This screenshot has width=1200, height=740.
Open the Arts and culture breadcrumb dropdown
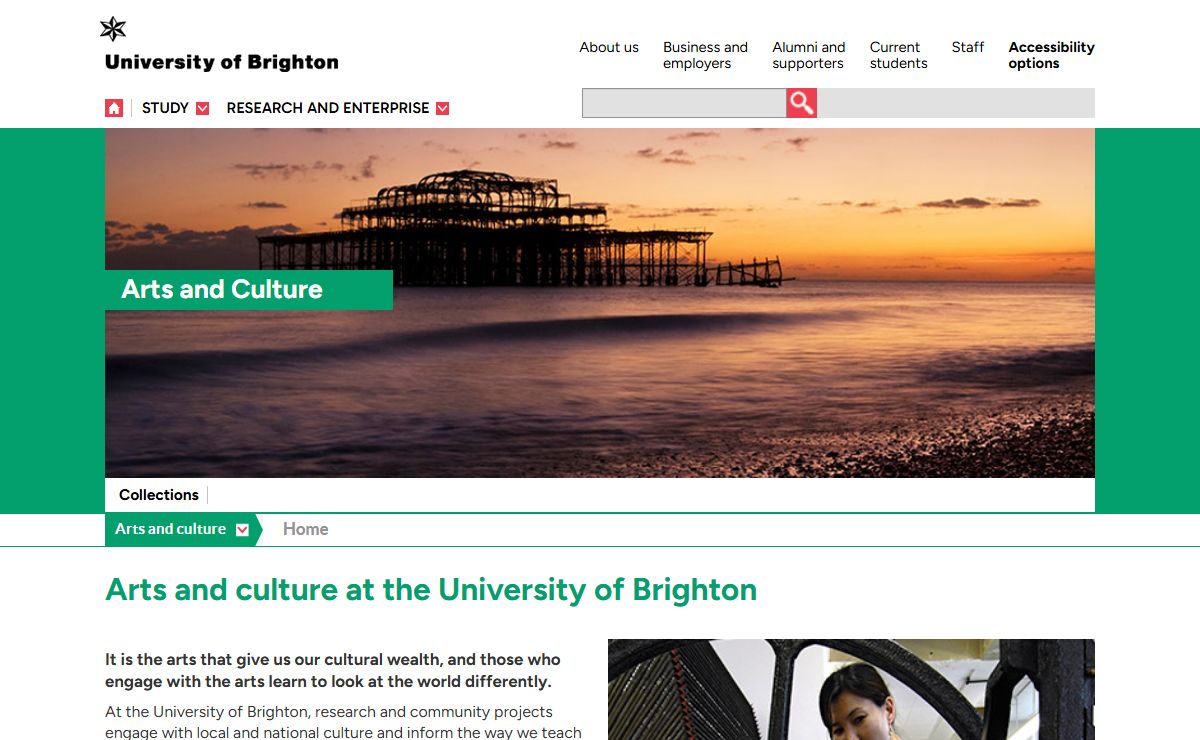tap(242, 530)
